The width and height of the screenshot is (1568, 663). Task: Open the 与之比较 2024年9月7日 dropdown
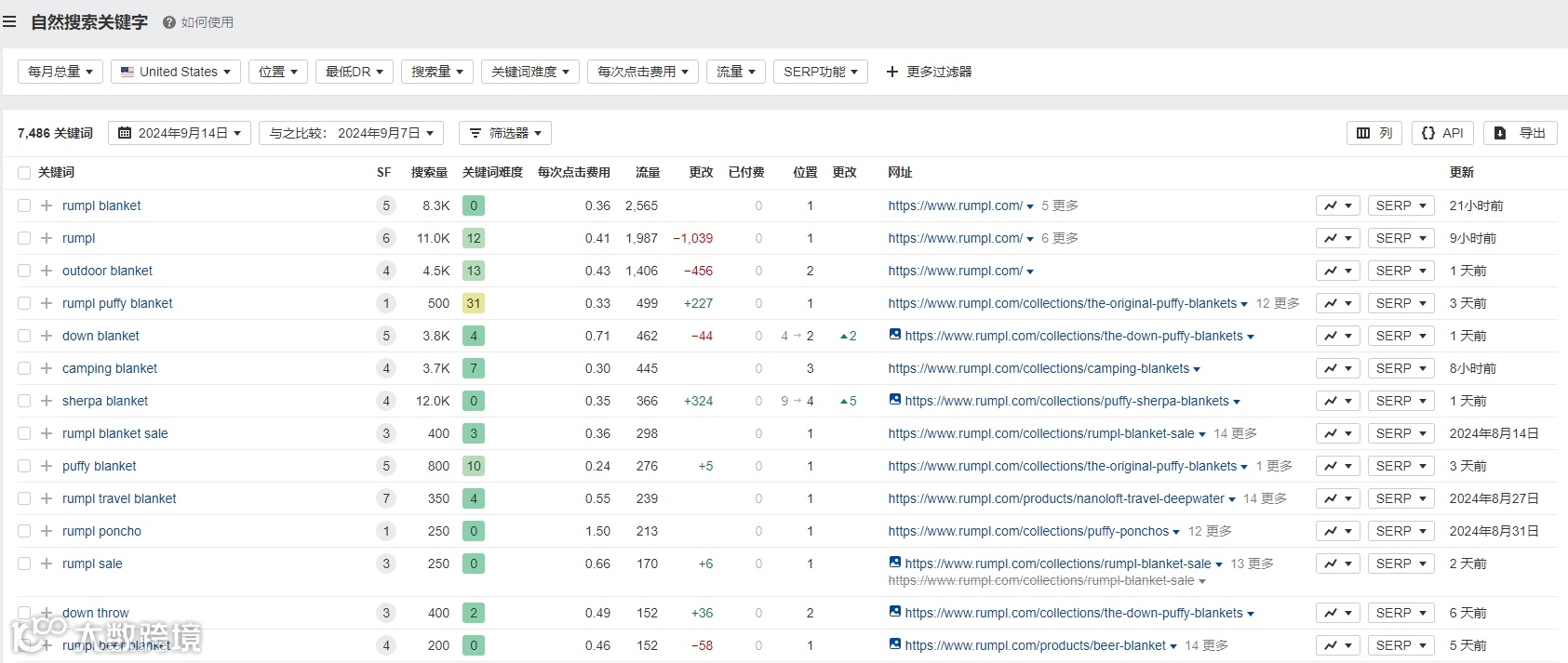click(x=351, y=133)
